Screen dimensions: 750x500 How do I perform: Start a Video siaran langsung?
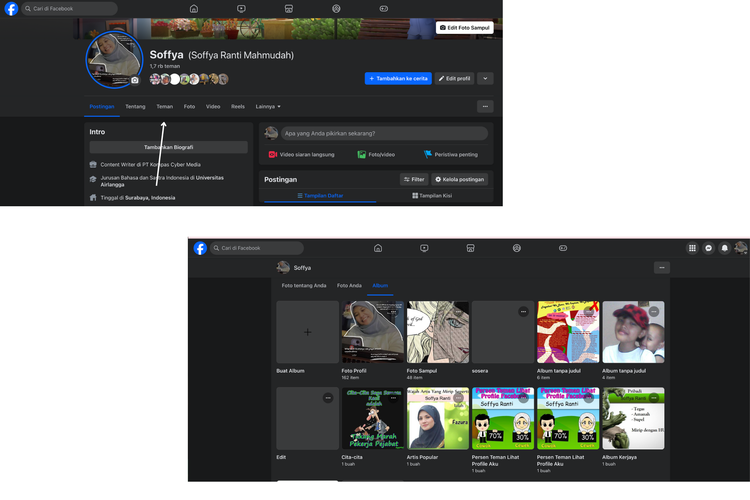click(x=300, y=155)
